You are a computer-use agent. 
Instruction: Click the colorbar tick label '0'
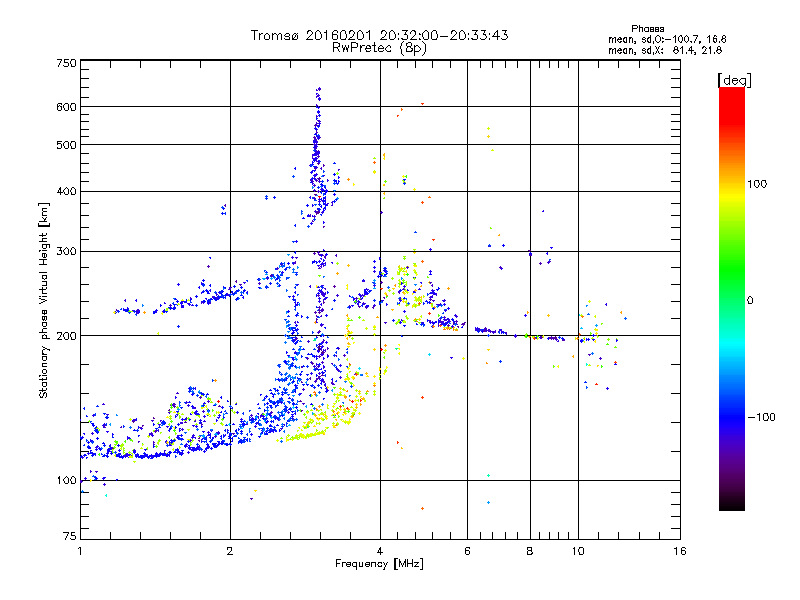[x=750, y=301]
